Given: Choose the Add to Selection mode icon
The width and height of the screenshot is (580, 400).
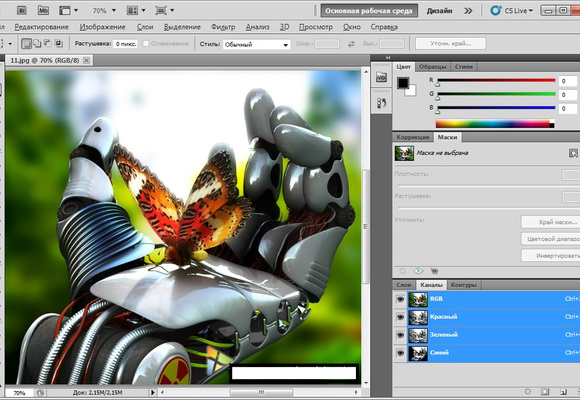Looking at the screenshot, I should pos(37,44).
